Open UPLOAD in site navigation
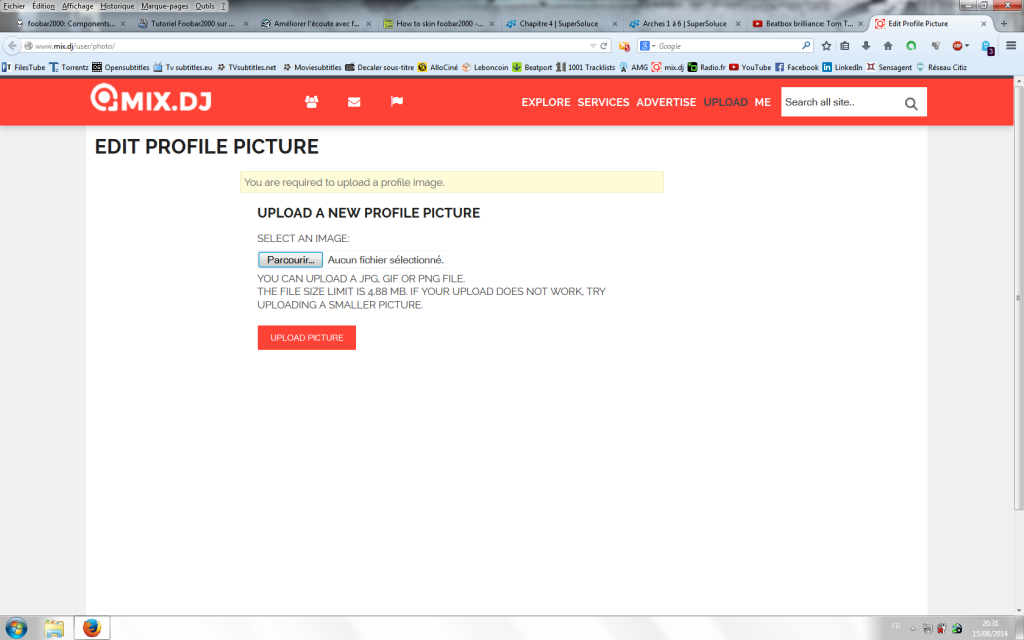The width and height of the screenshot is (1024, 640). [x=726, y=102]
